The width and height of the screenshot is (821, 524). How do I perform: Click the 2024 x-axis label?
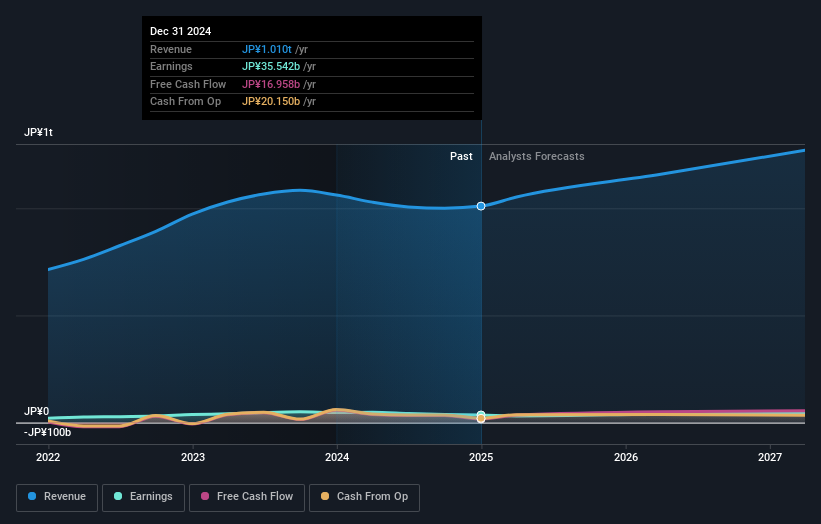pyautogui.click(x=337, y=457)
